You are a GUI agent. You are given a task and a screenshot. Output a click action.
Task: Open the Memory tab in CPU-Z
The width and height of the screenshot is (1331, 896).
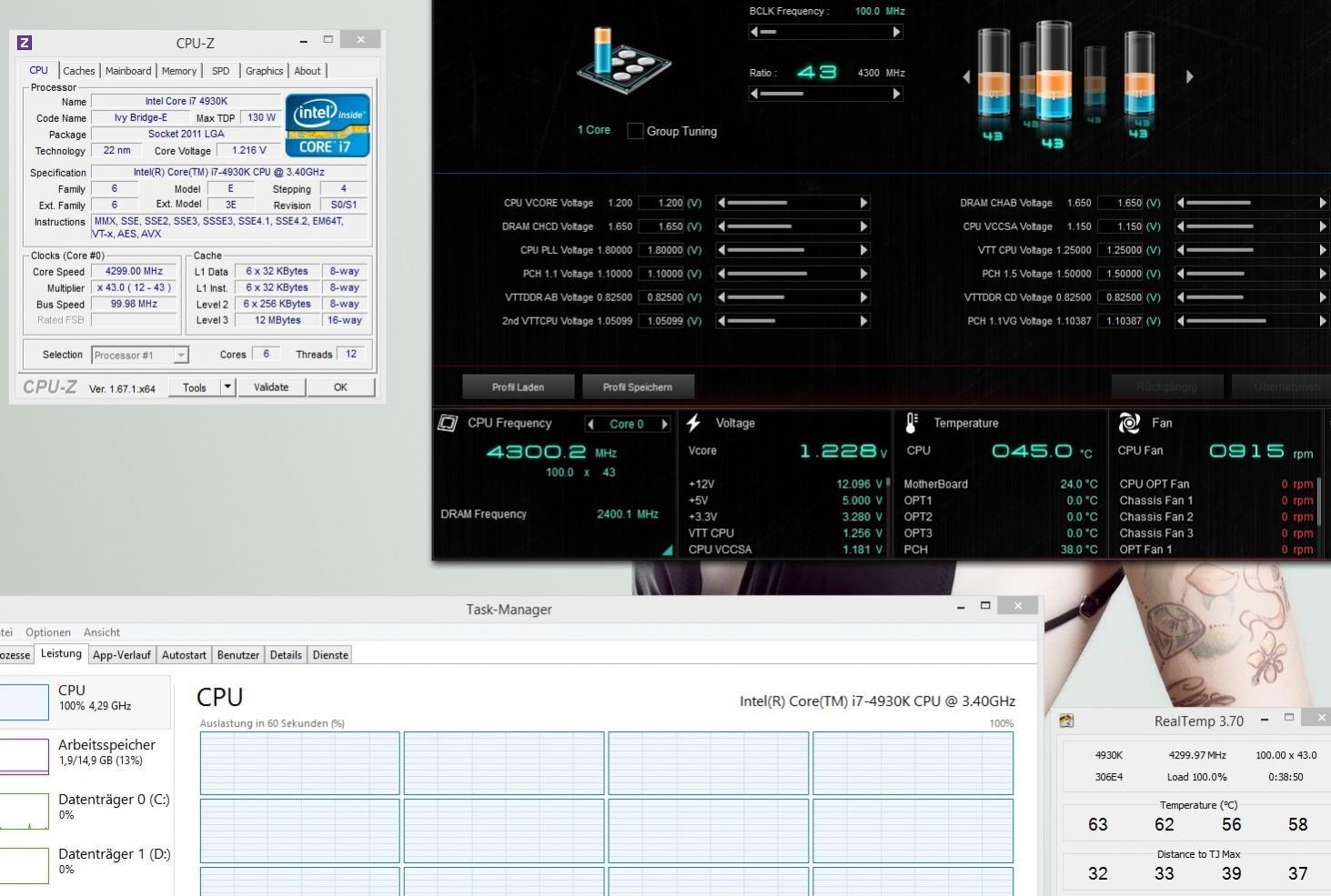point(179,71)
